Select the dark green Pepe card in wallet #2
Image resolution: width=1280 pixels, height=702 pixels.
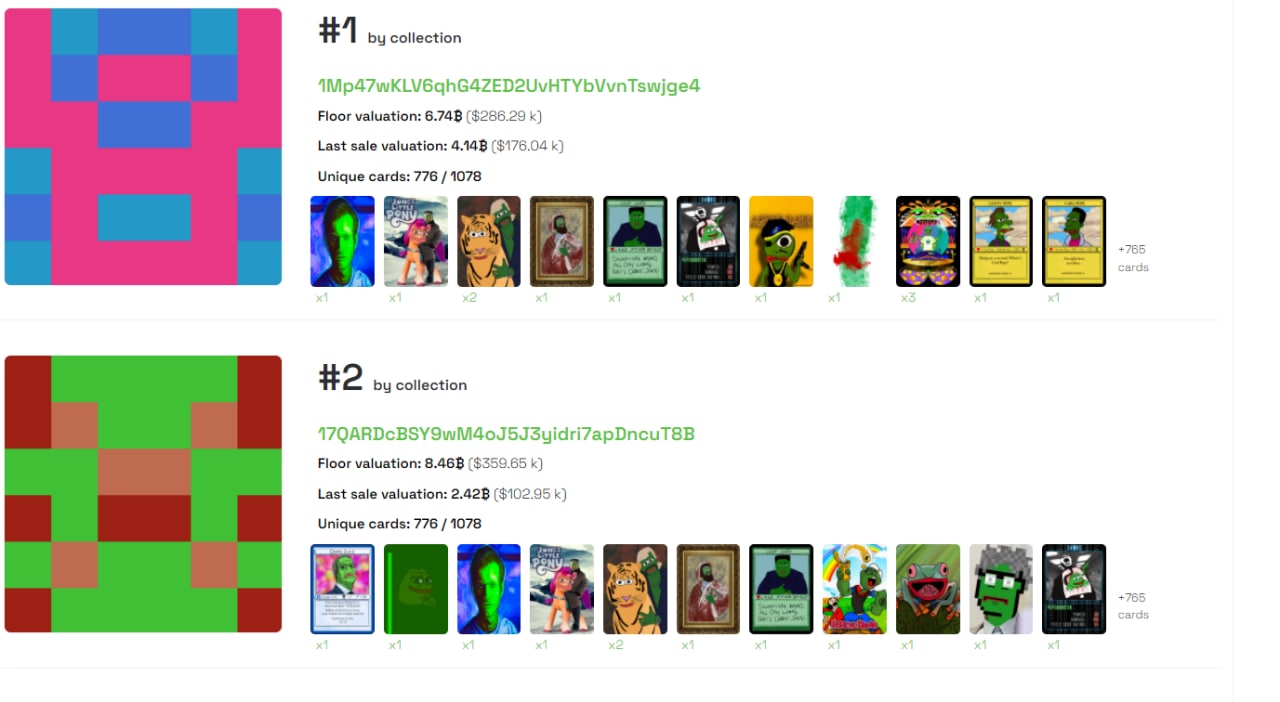click(x=416, y=589)
